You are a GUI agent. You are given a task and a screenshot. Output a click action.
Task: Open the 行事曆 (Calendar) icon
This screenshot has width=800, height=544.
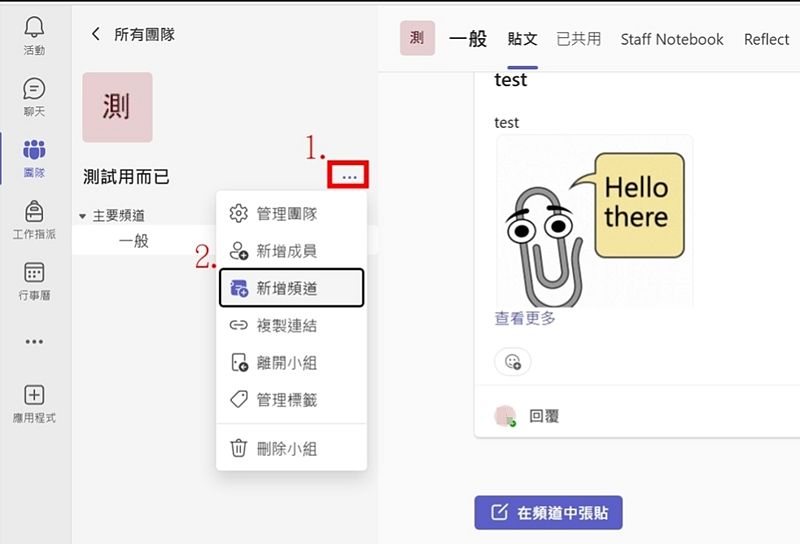click(x=34, y=273)
